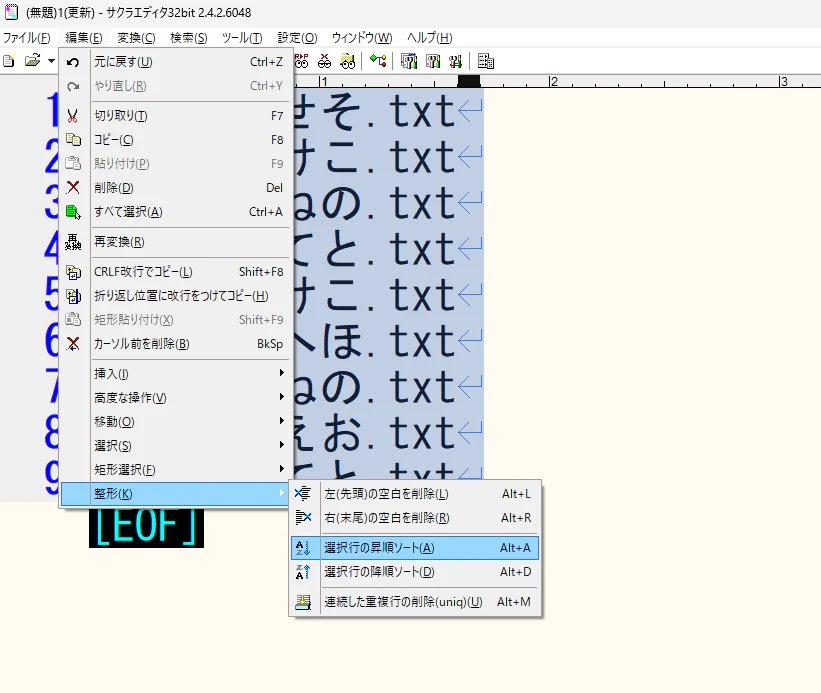Click the Grep folder binoculars icon

(348, 61)
